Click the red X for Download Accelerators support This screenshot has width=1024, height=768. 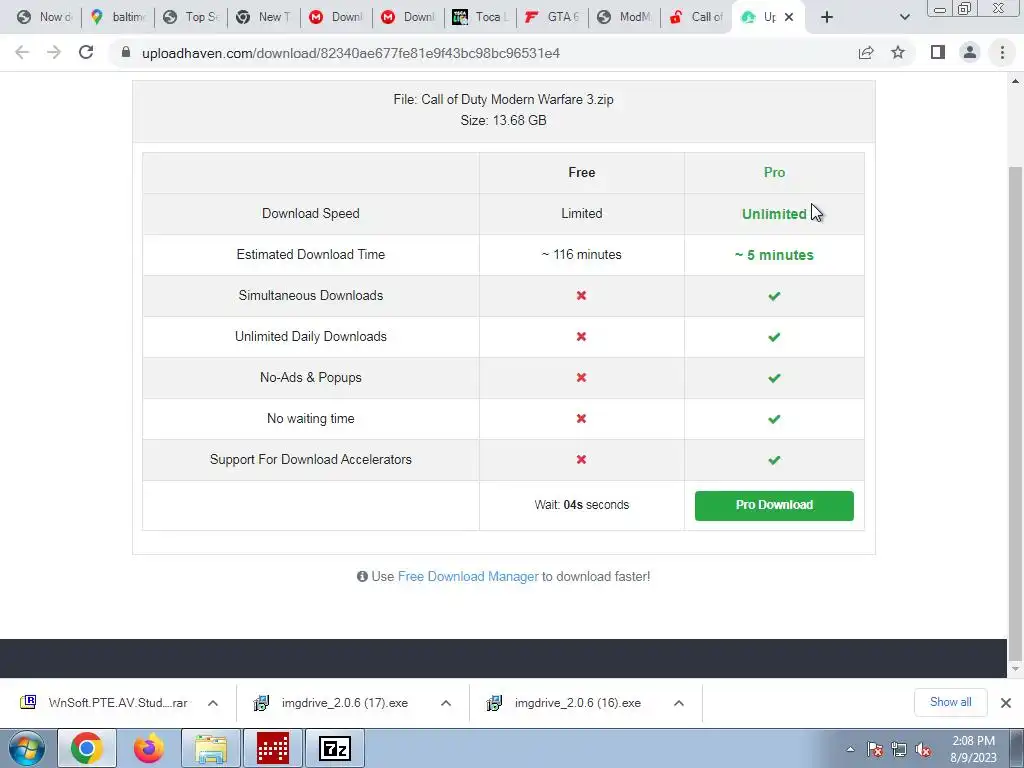click(581, 460)
